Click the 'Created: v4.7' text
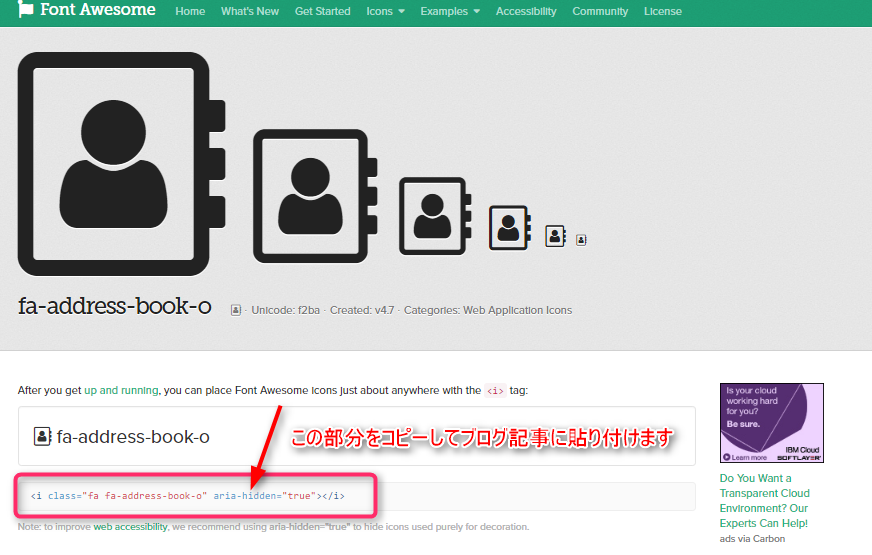 pos(362,310)
